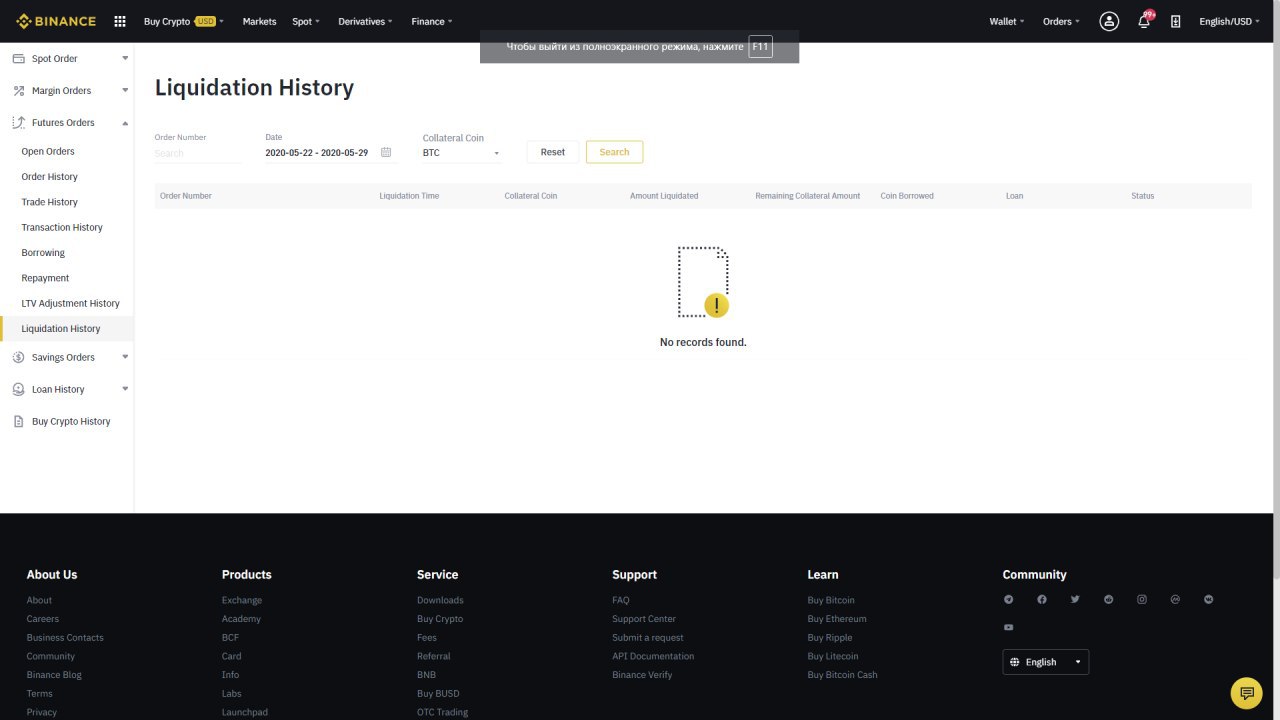Open the notifications bell icon
This screenshot has width=1280, height=720.
1144,21
